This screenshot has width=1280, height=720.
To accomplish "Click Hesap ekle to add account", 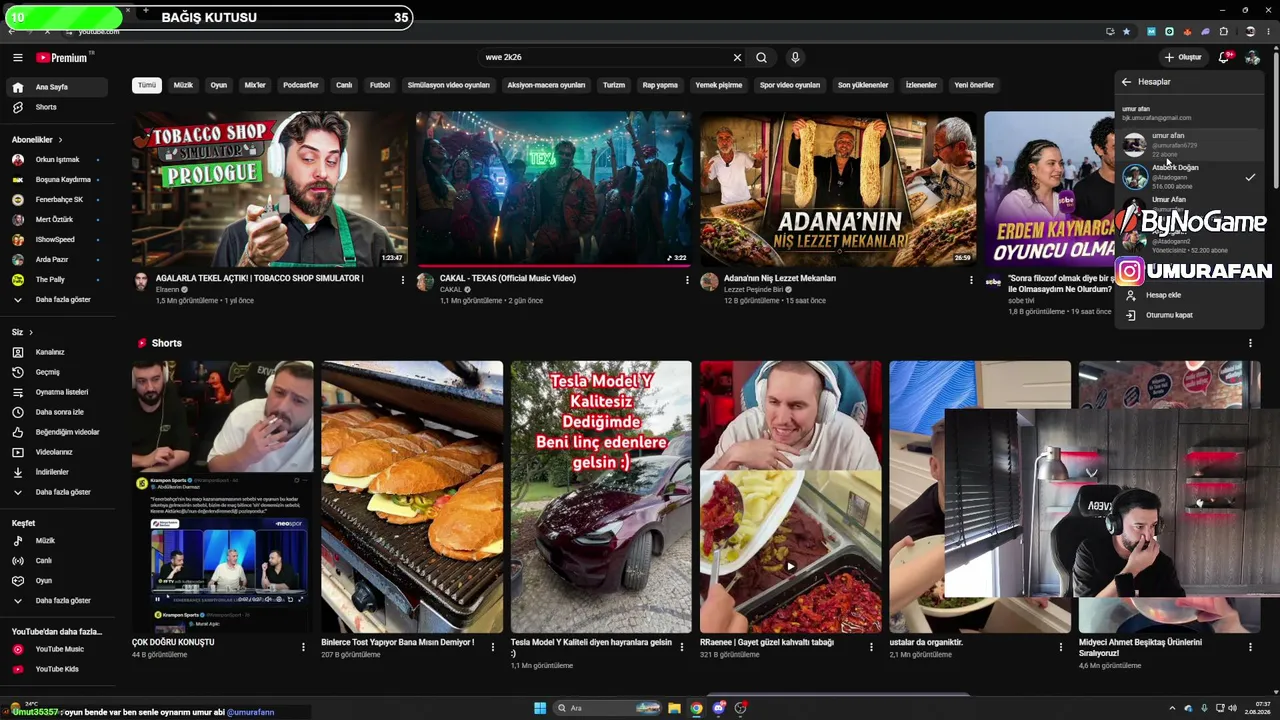I will (1189, 295).
